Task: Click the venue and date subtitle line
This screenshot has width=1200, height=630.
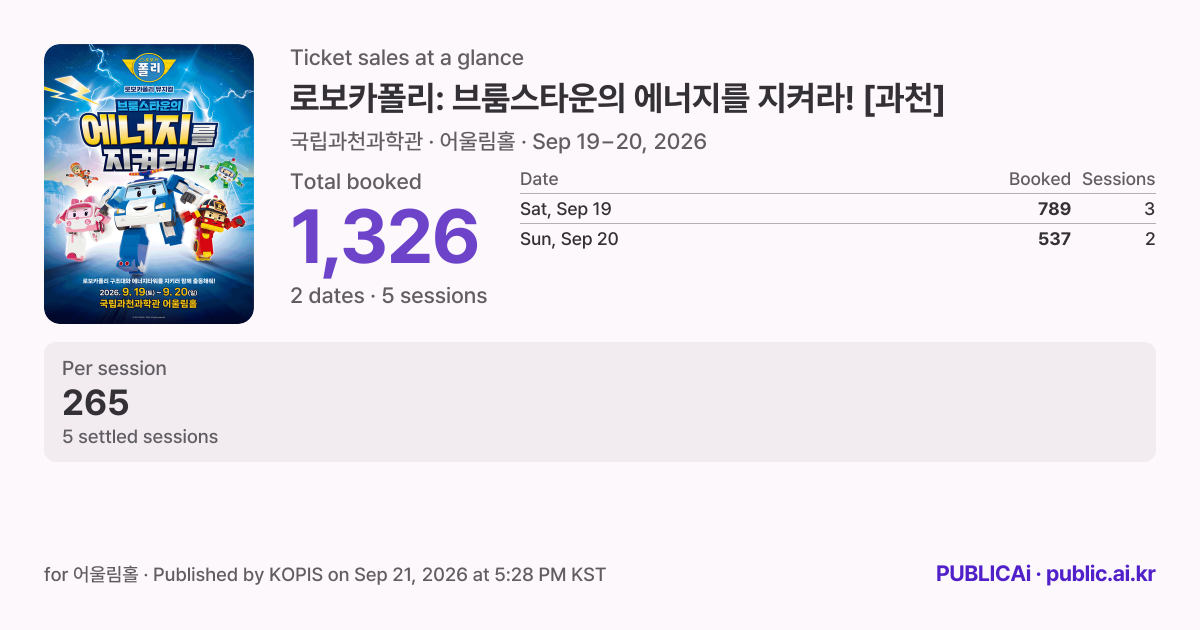Action: [498, 142]
